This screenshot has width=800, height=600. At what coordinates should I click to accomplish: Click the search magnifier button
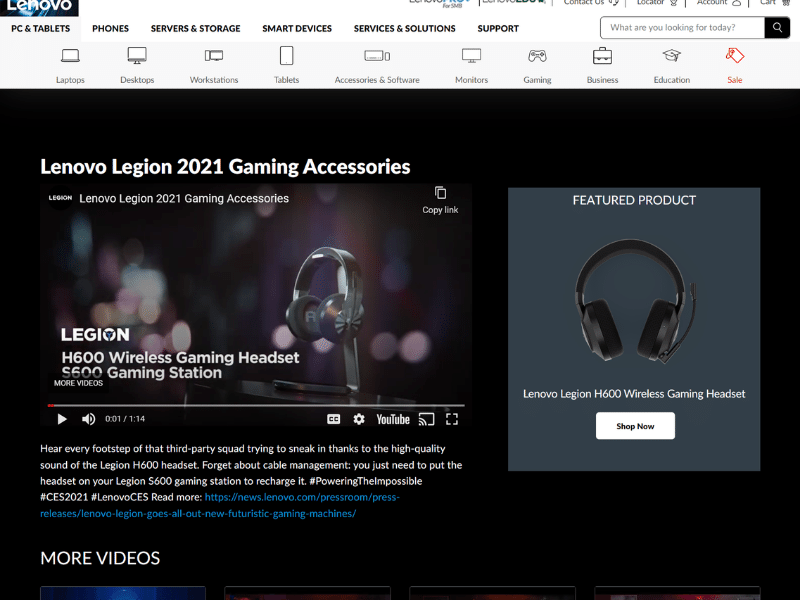[777, 28]
